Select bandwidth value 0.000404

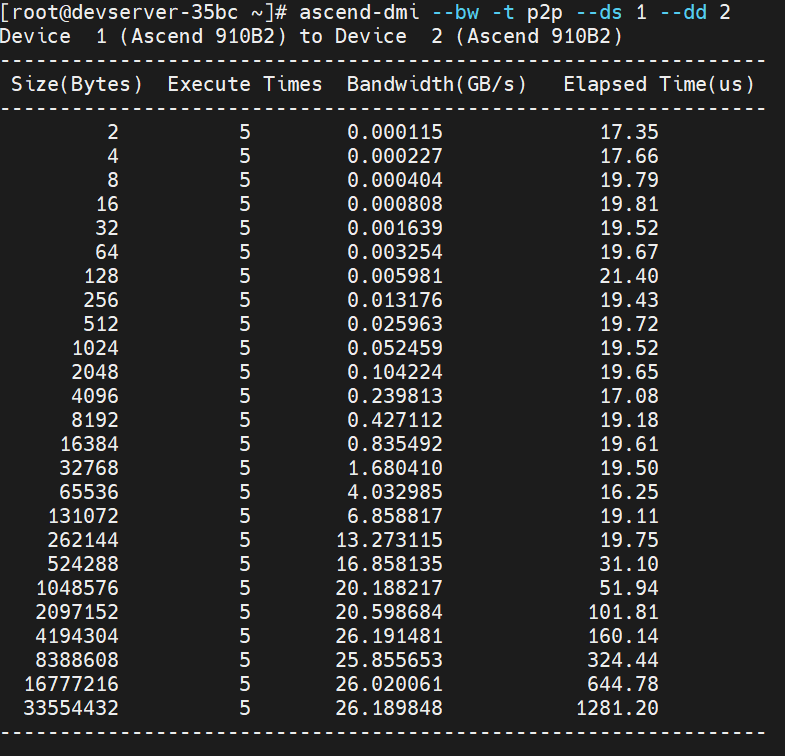click(395, 180)
